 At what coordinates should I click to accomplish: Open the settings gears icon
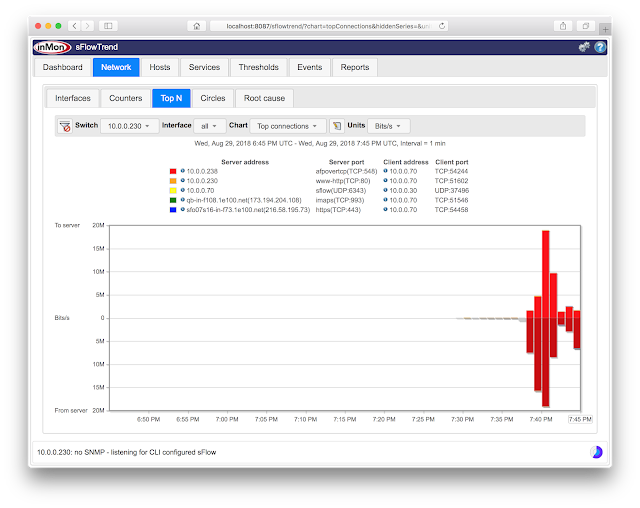click(x=584, y=47)
